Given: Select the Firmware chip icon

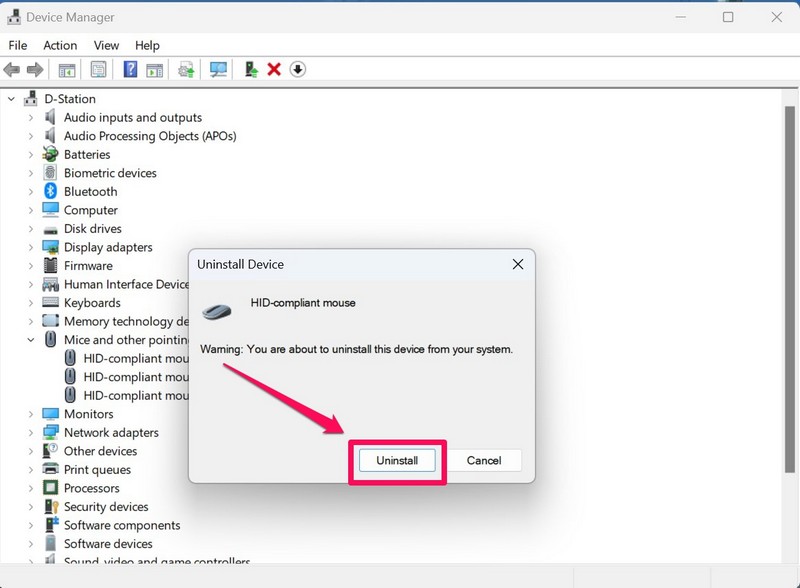Looking at the screenshot, I should [x=51, y=265].
